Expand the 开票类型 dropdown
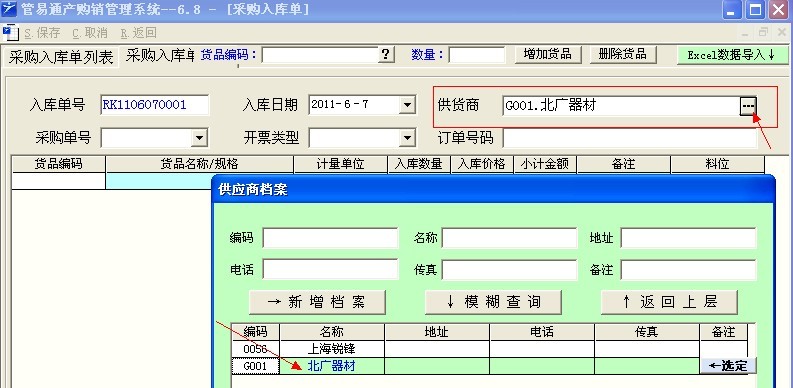Viewport: 793px width, 388px height. (407, 138)
